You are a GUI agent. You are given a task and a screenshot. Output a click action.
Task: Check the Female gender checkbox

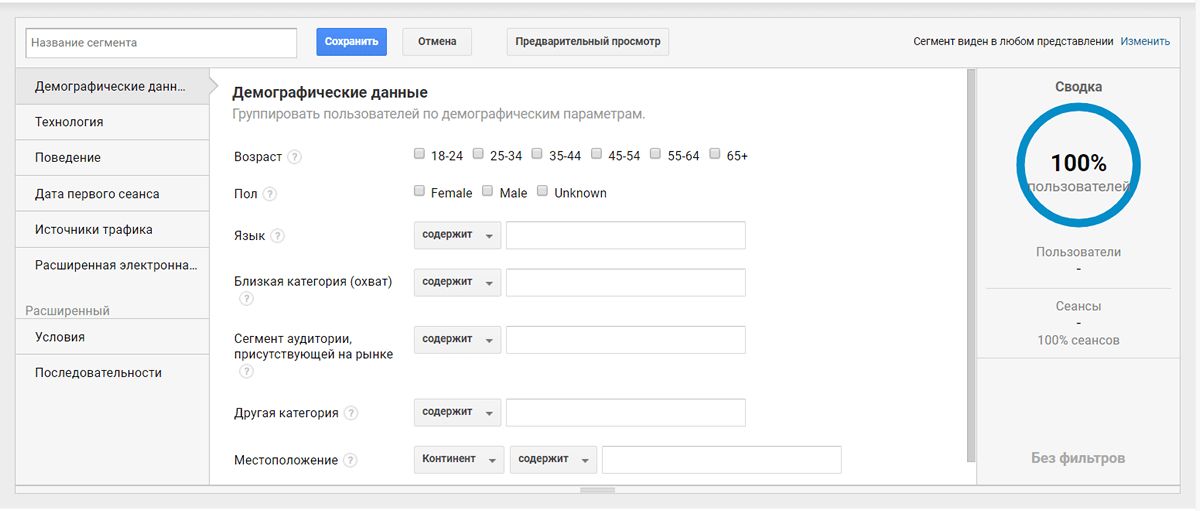tap(419, 191)
